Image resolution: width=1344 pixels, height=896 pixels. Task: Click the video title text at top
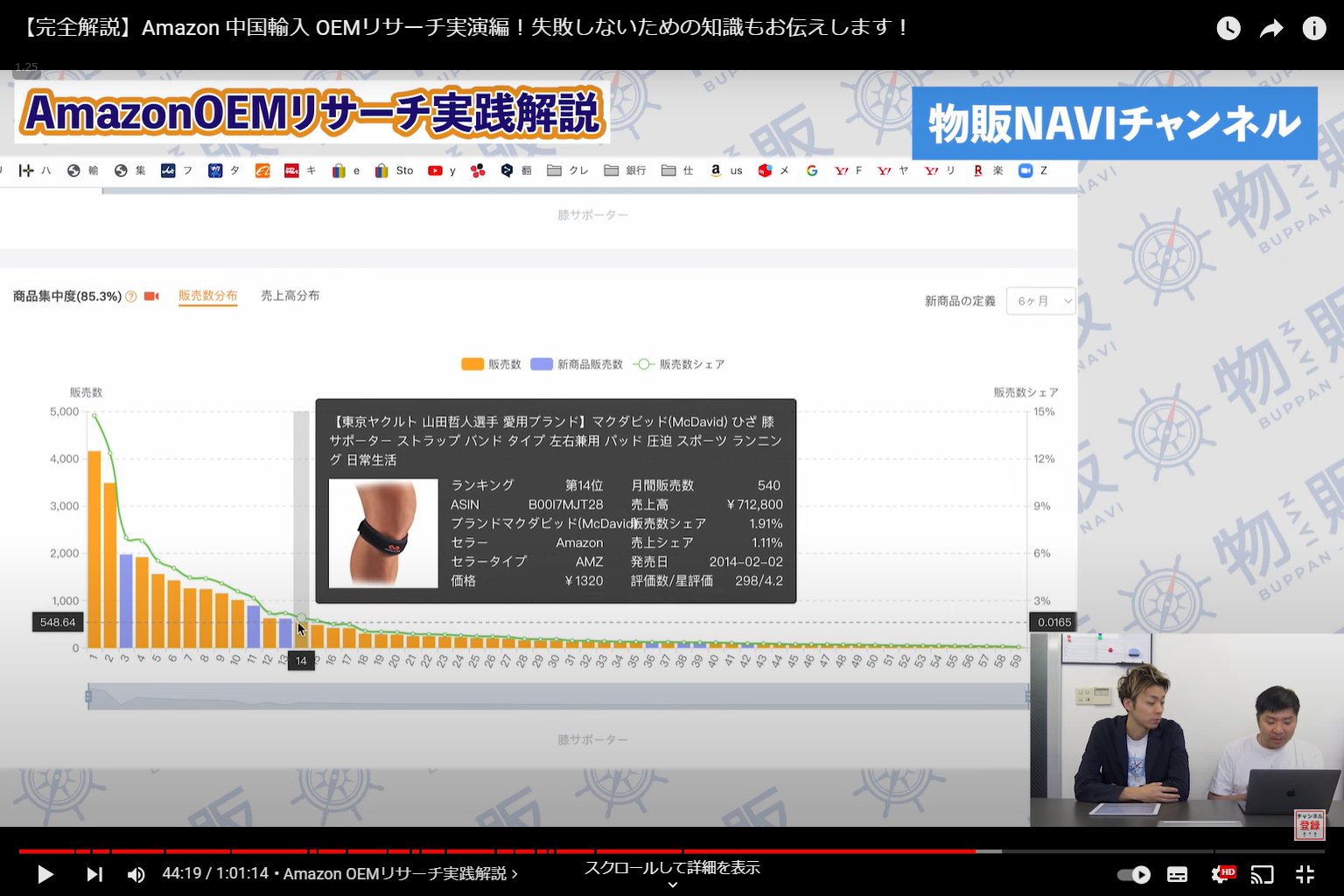(463, 28)
